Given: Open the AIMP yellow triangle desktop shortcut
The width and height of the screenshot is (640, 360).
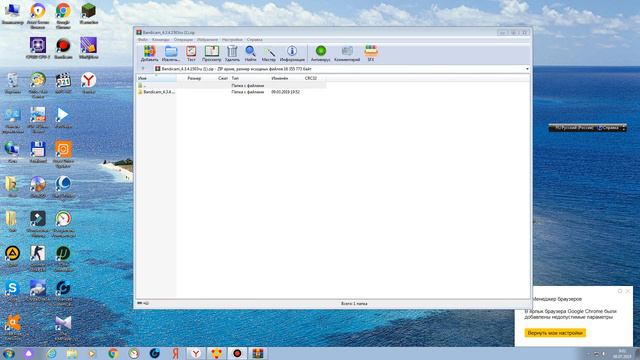Looking at the screenshot, I should point(12,256).
